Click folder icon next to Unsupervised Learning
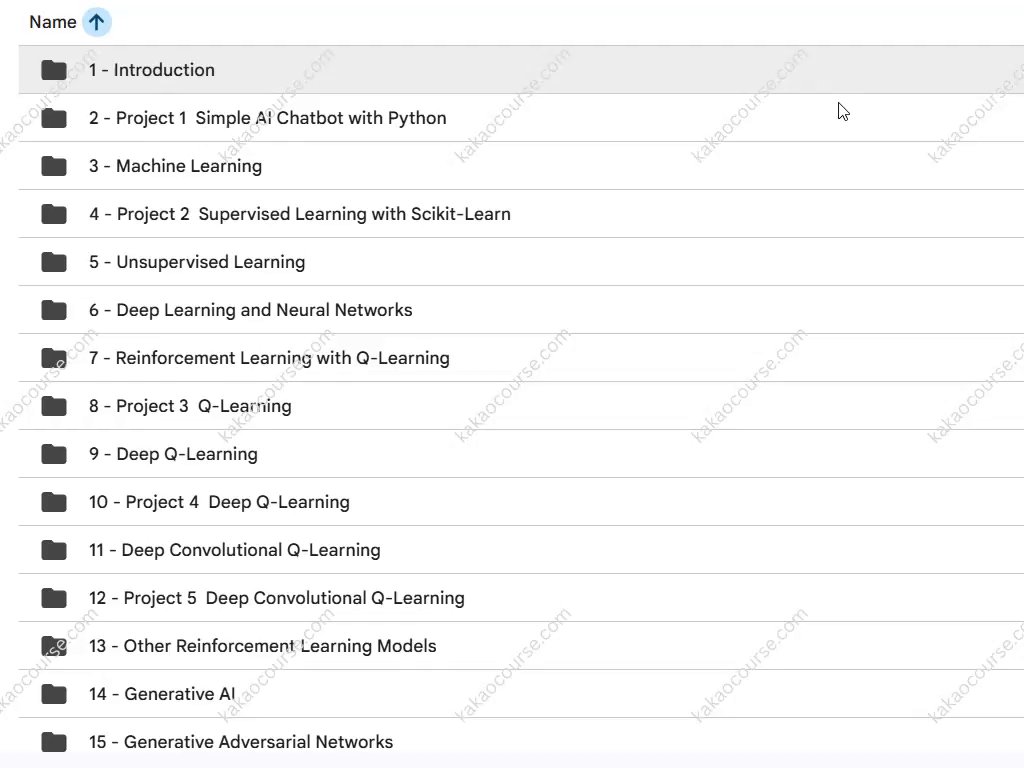Viewport: 1024px width, 768px height. [54, 262]
